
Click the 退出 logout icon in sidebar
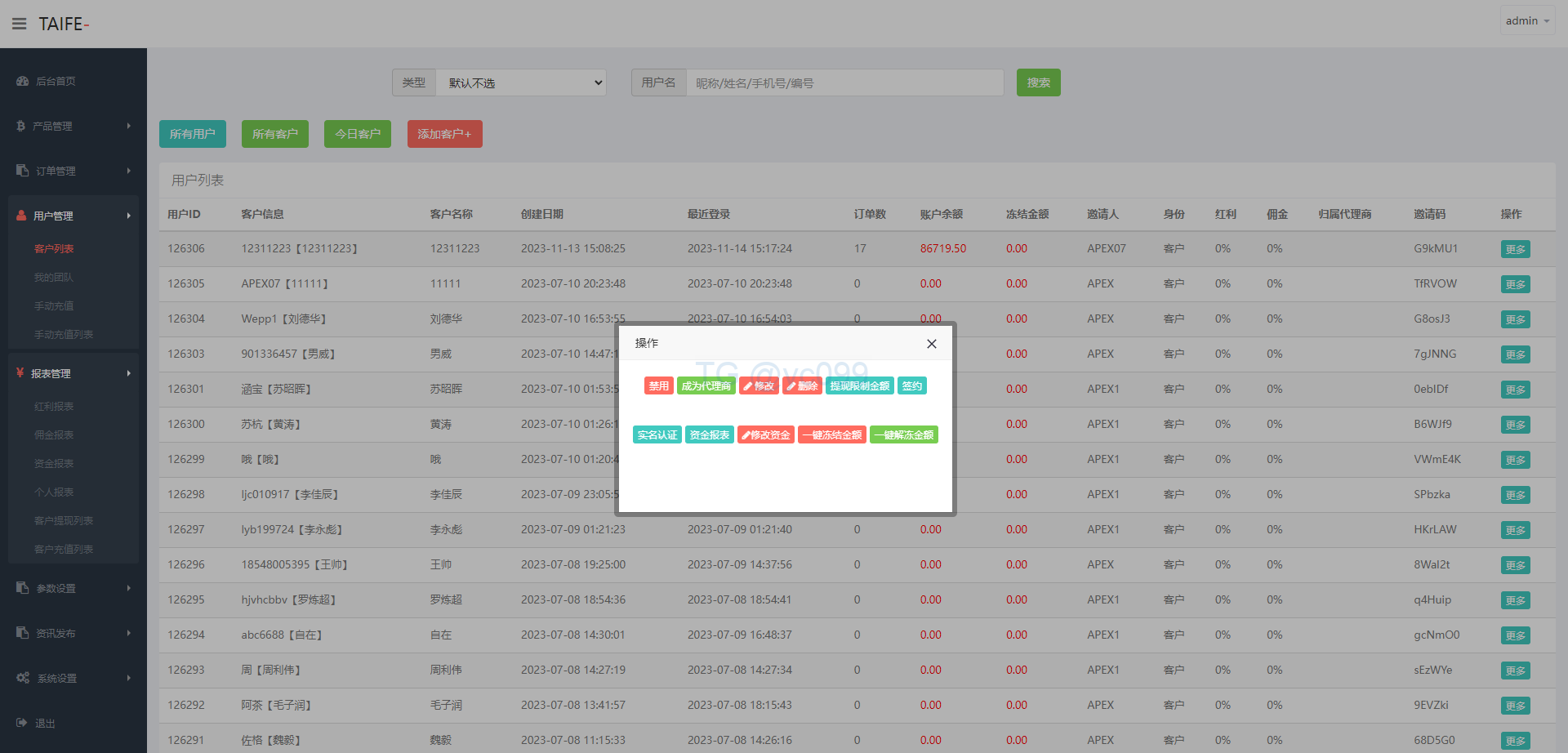click(x=22, y=723)
